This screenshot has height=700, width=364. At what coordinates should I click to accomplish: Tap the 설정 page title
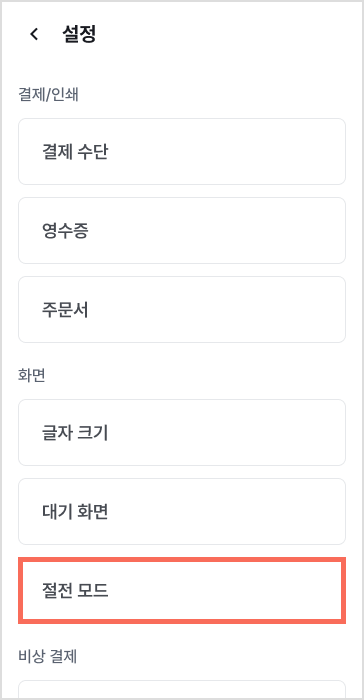tap(79, 34)
